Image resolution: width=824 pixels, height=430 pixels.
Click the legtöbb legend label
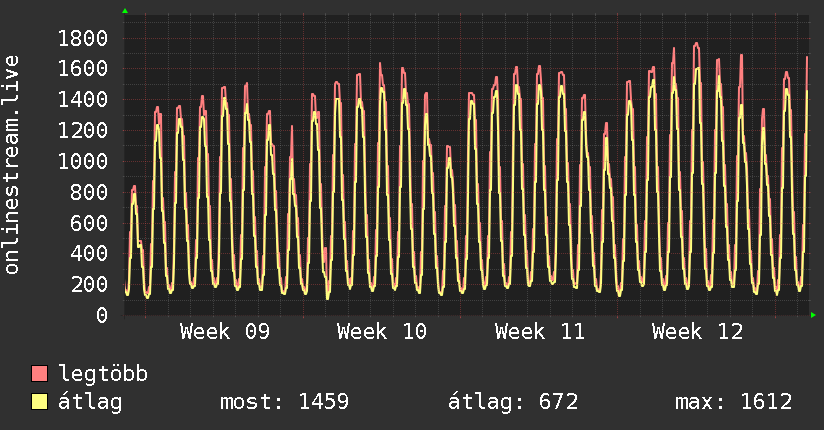click(103, 374)
